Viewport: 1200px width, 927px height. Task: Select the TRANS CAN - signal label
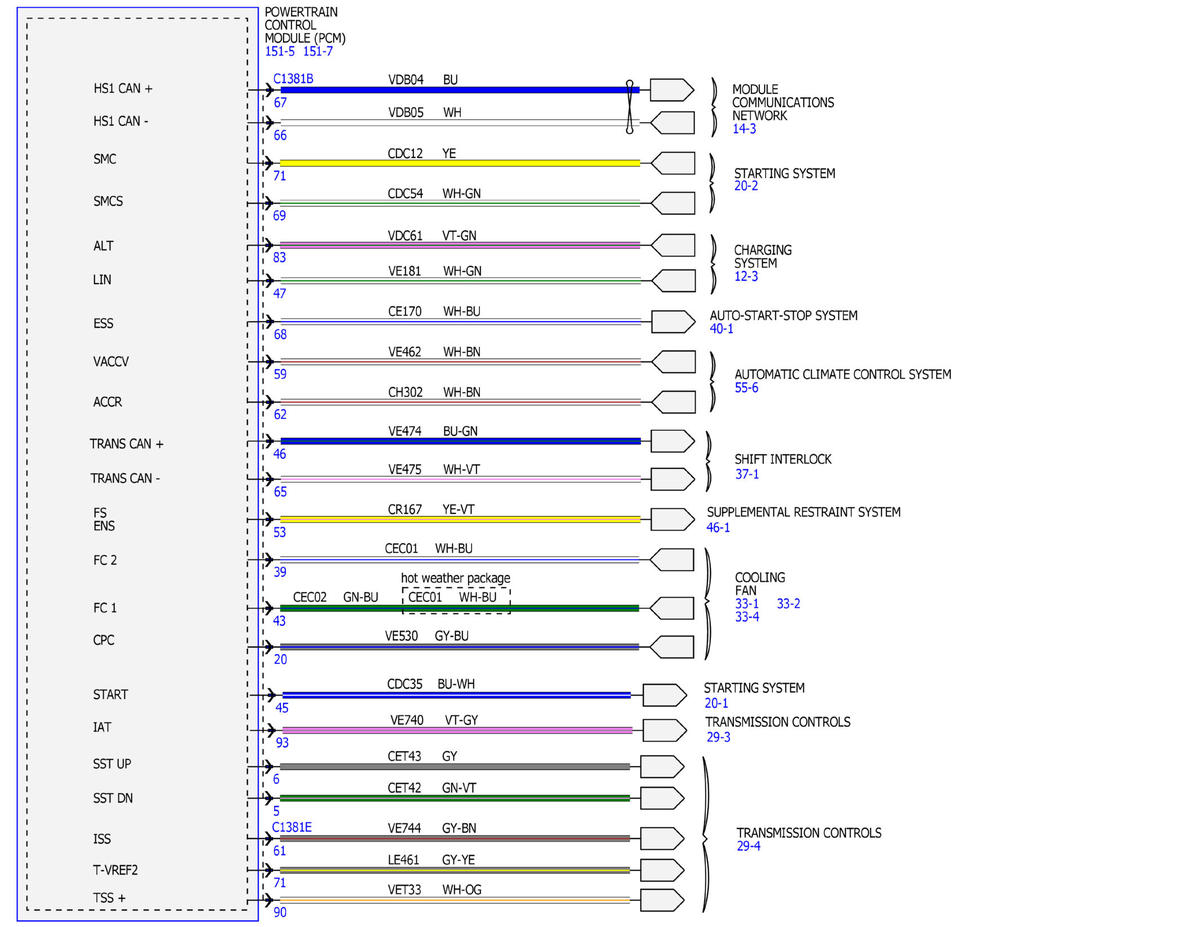[x=126, y=478]
